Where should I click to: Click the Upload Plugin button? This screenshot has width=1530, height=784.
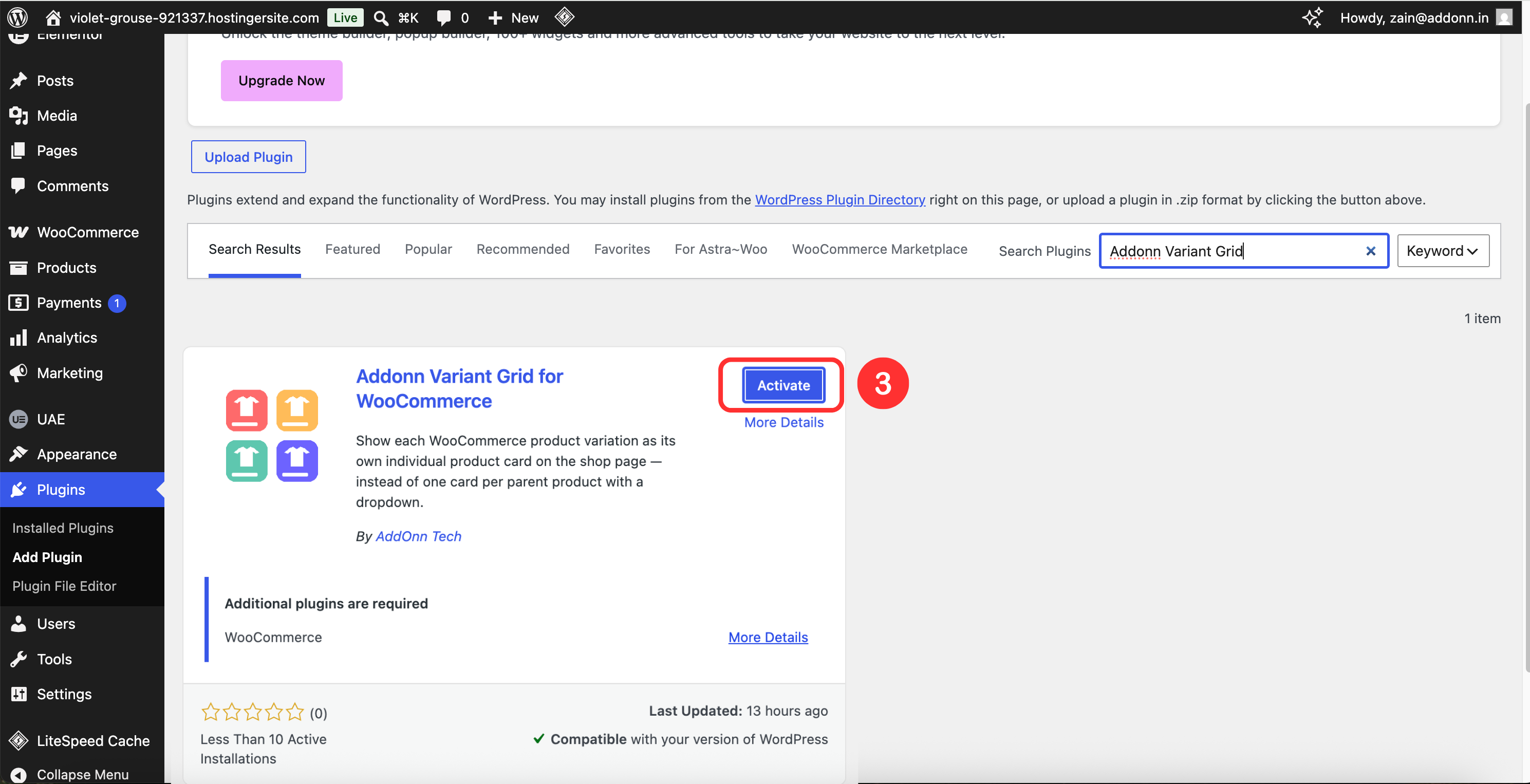(248, 157)
